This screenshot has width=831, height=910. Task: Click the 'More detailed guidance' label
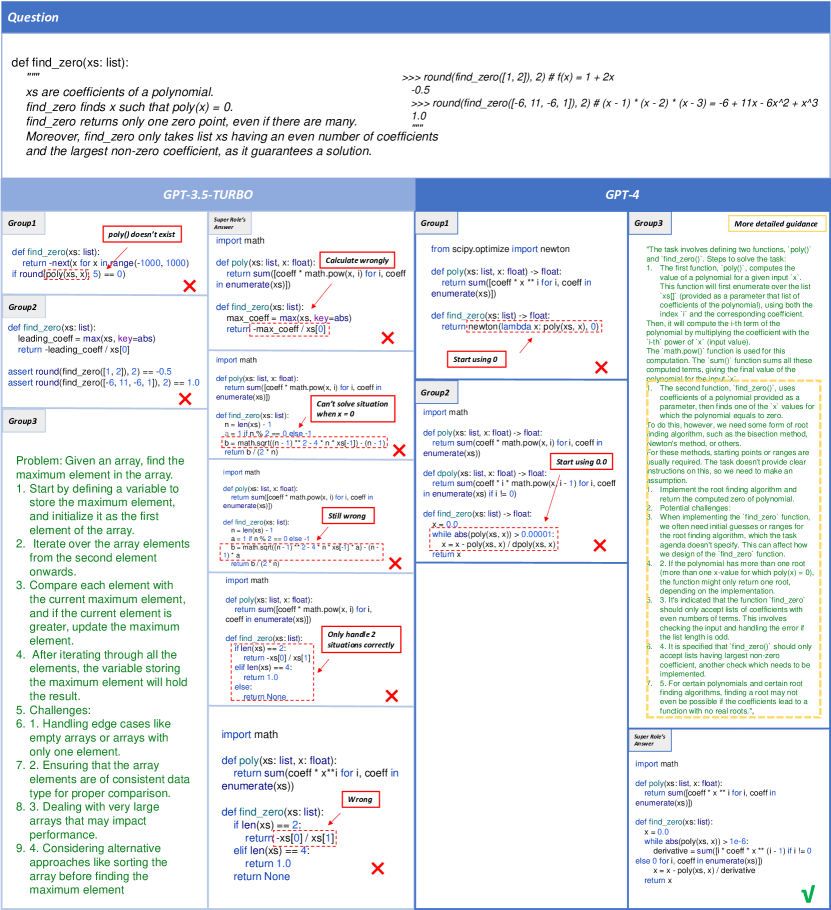point(776,223)
